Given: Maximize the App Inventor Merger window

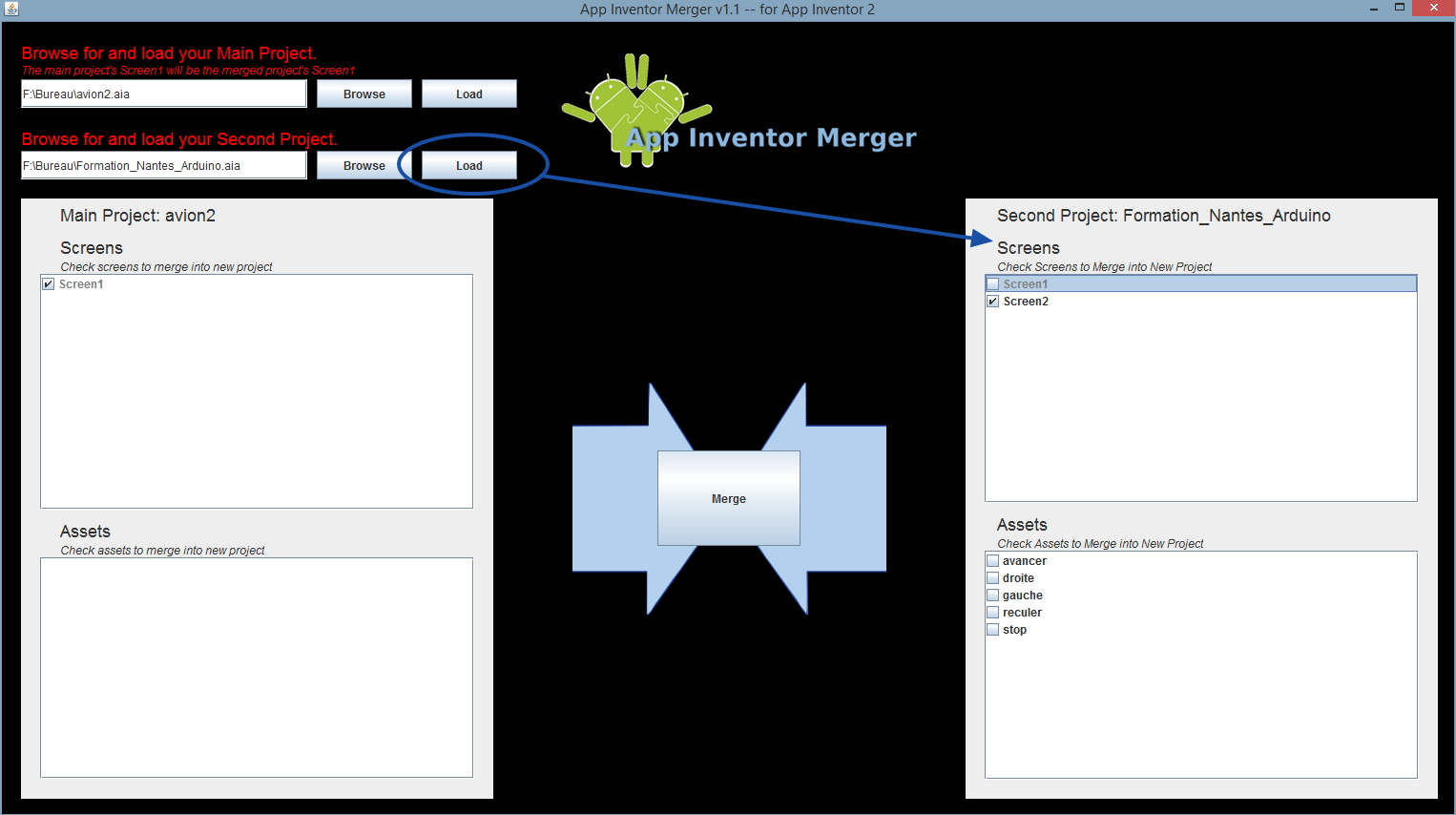Looking at the screenshot, I should pos(1400,8).
